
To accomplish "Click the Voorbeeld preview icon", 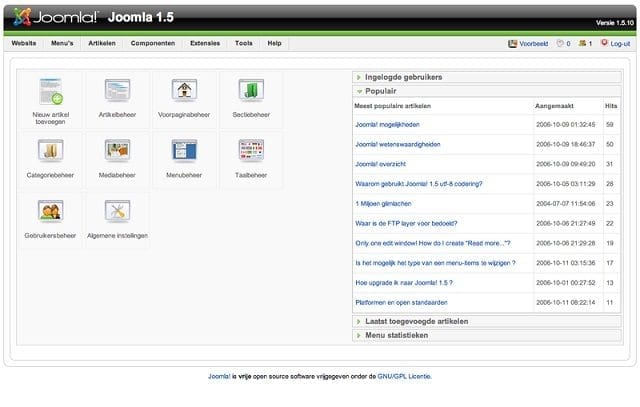I will [513, 43].
